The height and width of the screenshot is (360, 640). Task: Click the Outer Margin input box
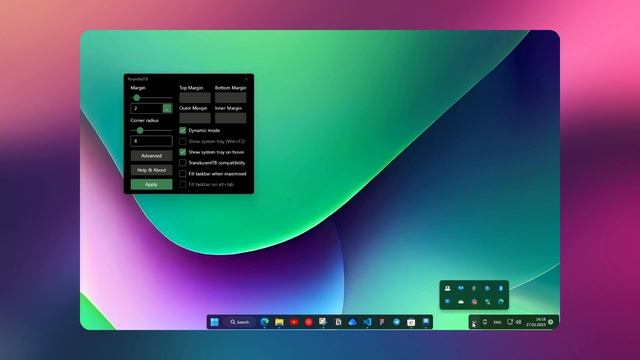(195, 118)
